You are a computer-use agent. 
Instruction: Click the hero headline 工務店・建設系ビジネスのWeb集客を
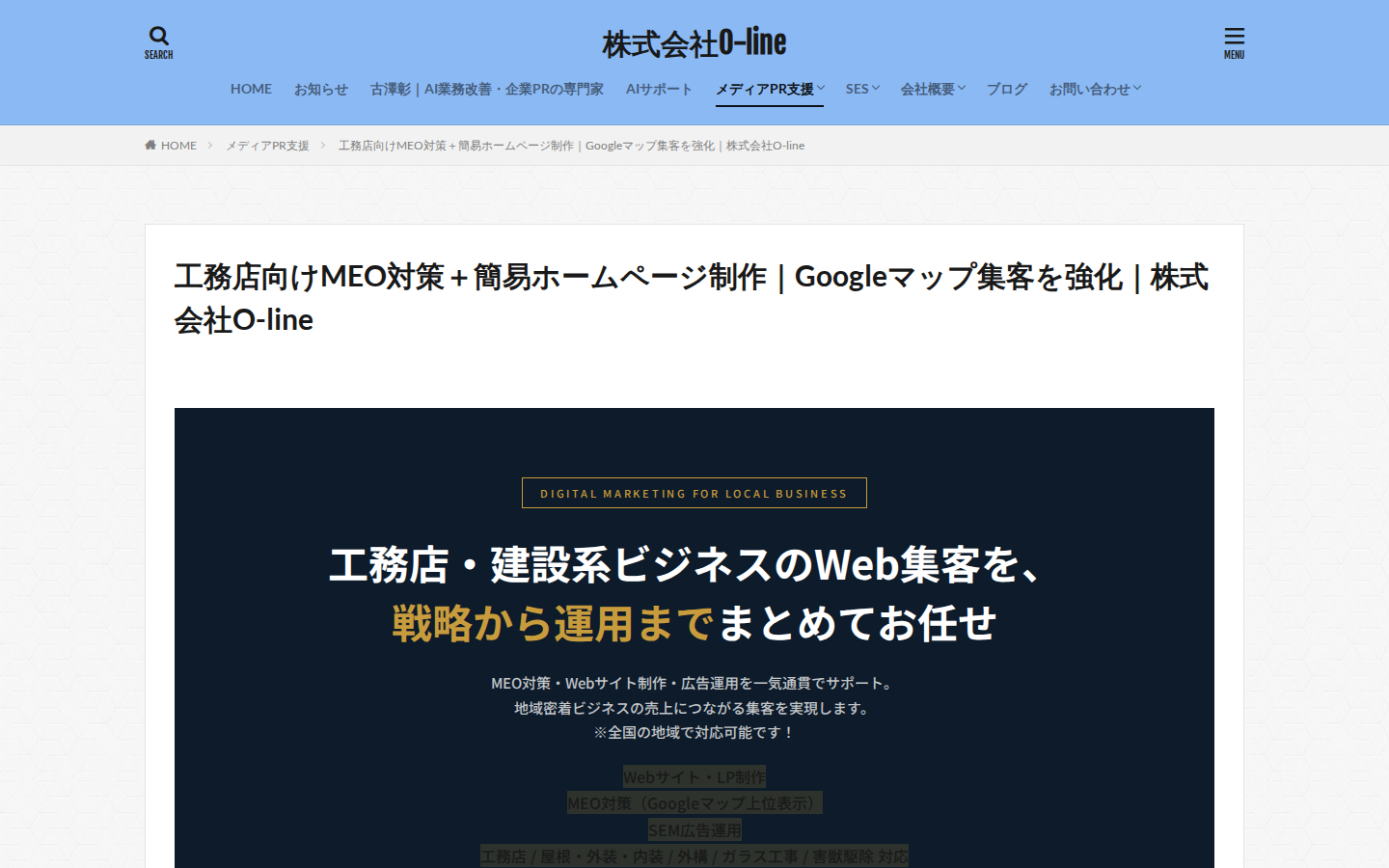(x=685, y=565)
